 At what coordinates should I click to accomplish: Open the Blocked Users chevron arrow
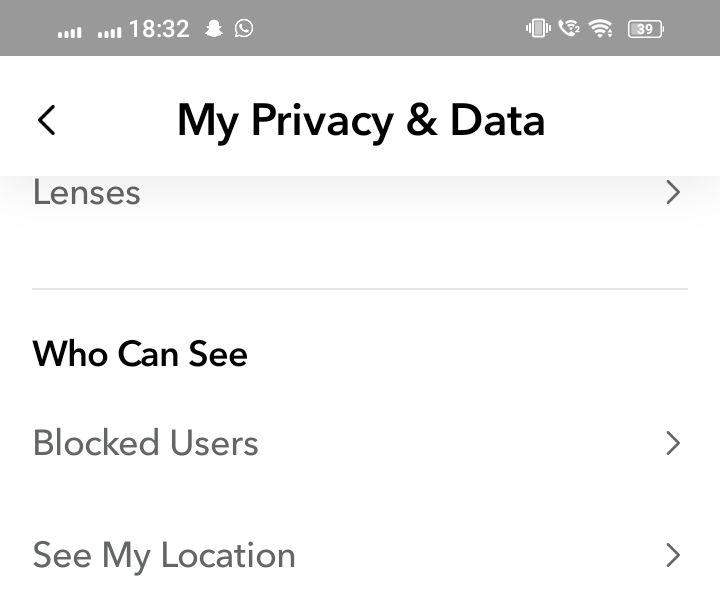673,443
